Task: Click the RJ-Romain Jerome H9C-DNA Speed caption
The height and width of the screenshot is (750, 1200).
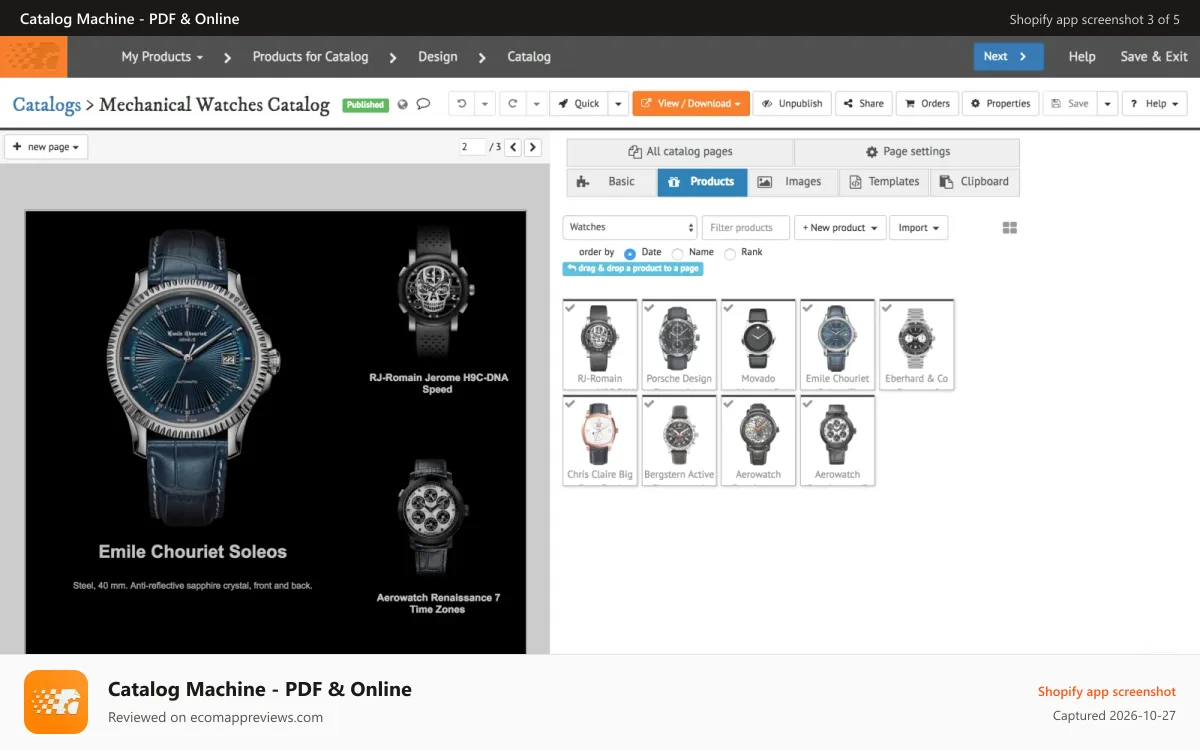Action: pyautogui.click(x=438, y=384)
